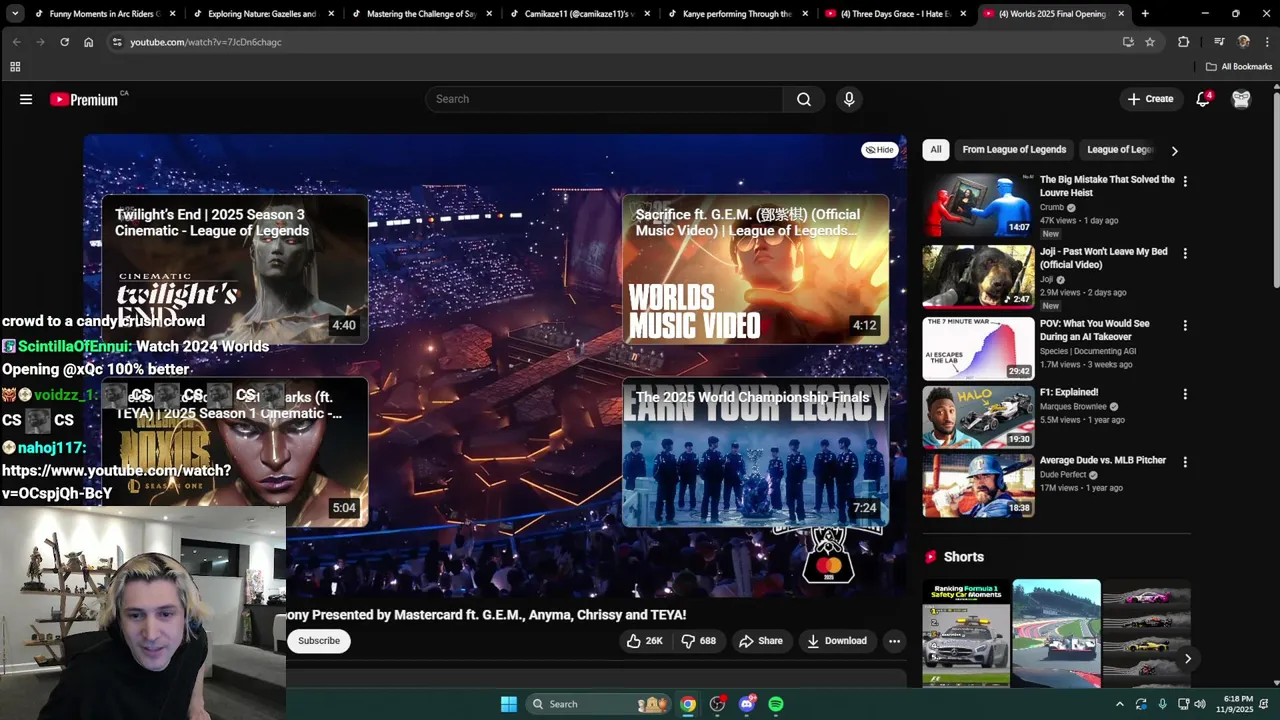Viewport: 1280px width, 720px height.
Task: Open Discord from the taskbar
Action: click(746, 704)
